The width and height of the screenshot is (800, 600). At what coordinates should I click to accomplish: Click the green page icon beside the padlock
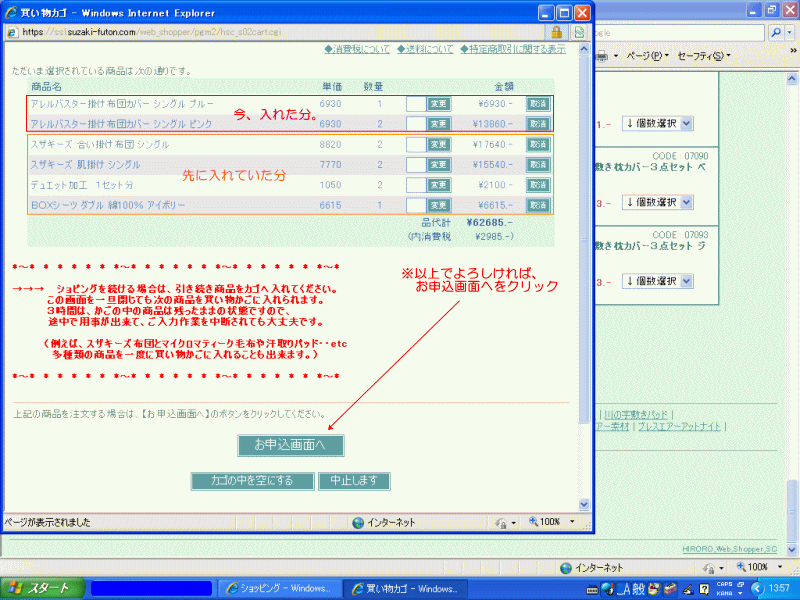tap(579, 32)
